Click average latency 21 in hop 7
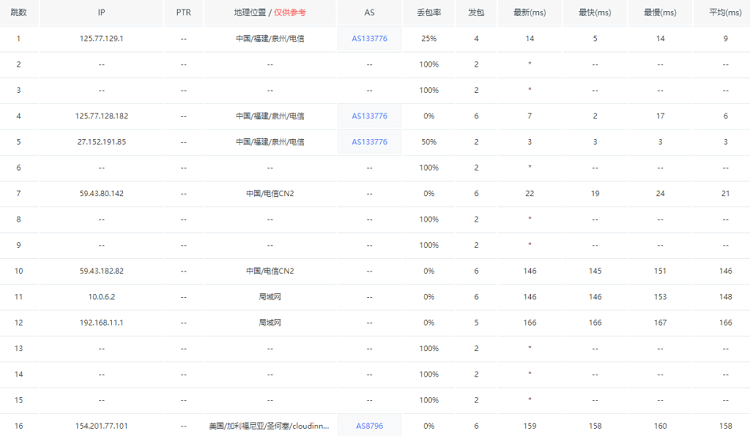Image resolution: width=750 pixels, height=436 pixels. pyautogui.click(x=725, y=194)
